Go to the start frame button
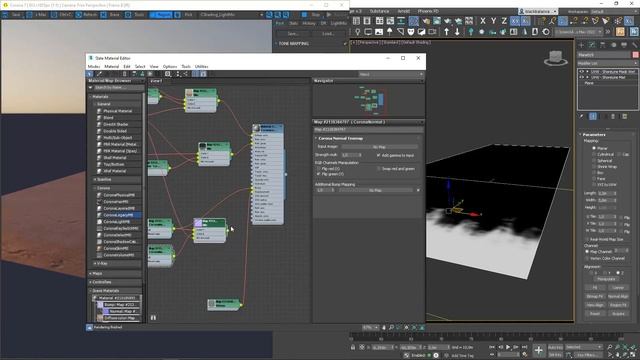 click(x=492, y=347)
